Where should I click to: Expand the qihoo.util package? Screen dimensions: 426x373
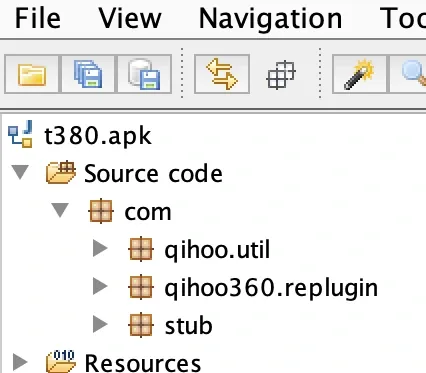[100, 248]
